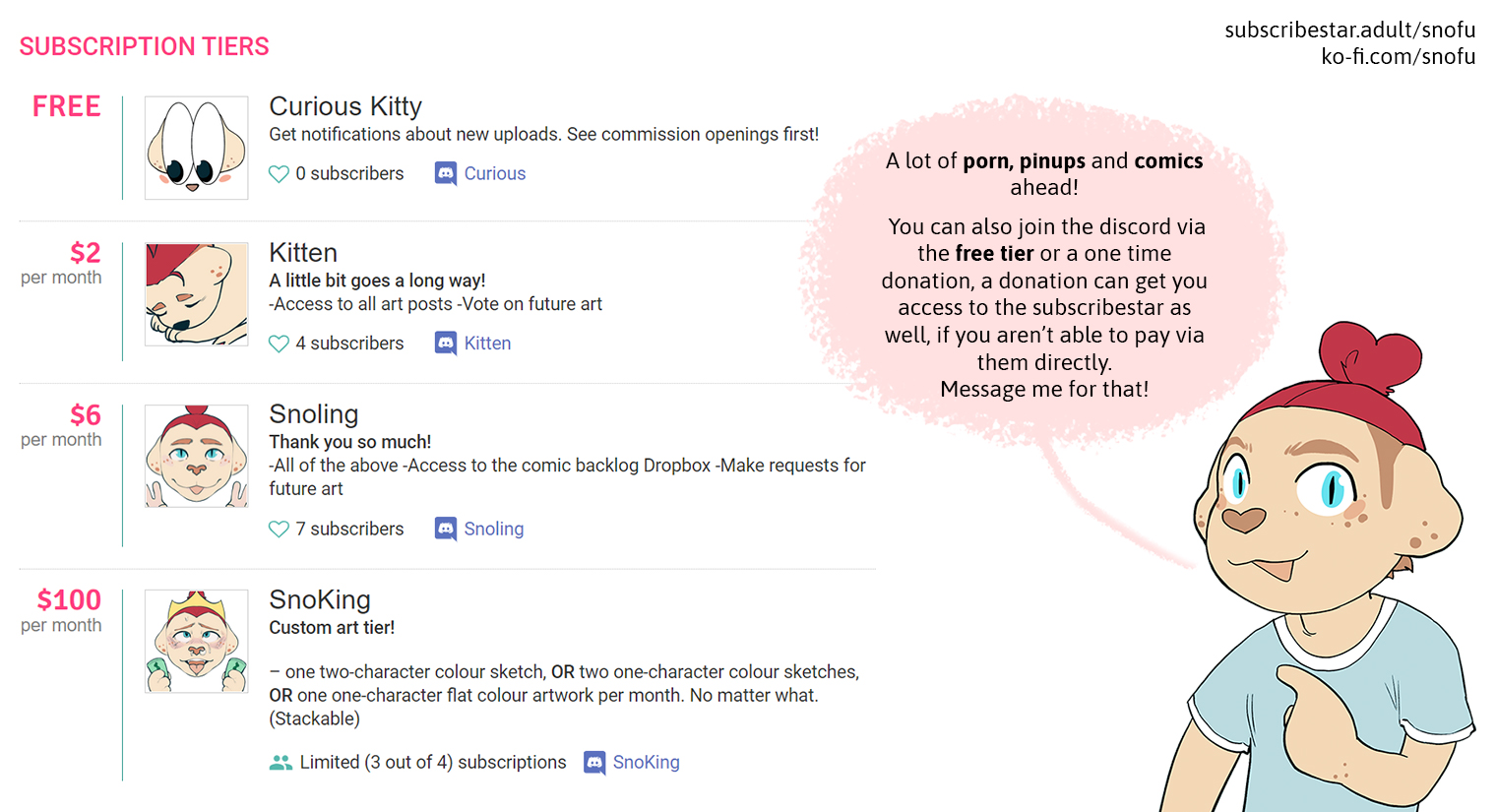Click the people icon beside Limited subscriptions
Viewport: 1497px width, 812px height.
(x=281, y=763)
